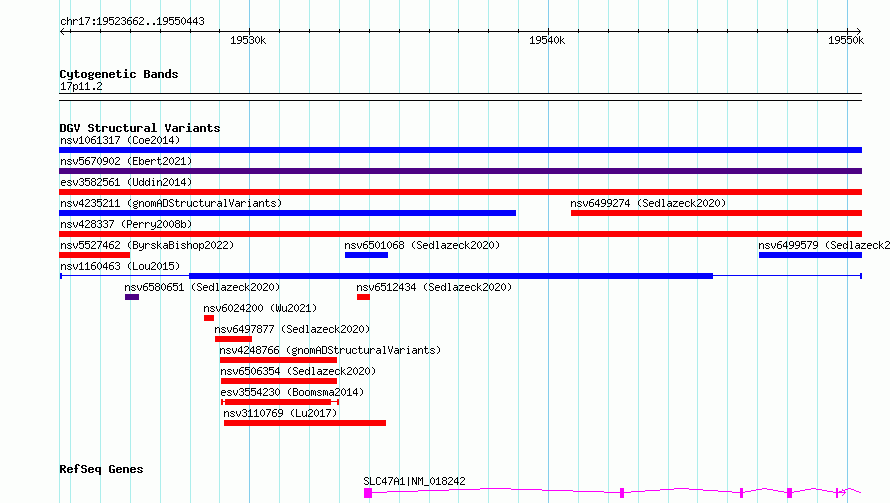The height and width of the screenshot is (503, 890).
Task: Click the 19540k ruler tick label
Action: tap(547, 40)
